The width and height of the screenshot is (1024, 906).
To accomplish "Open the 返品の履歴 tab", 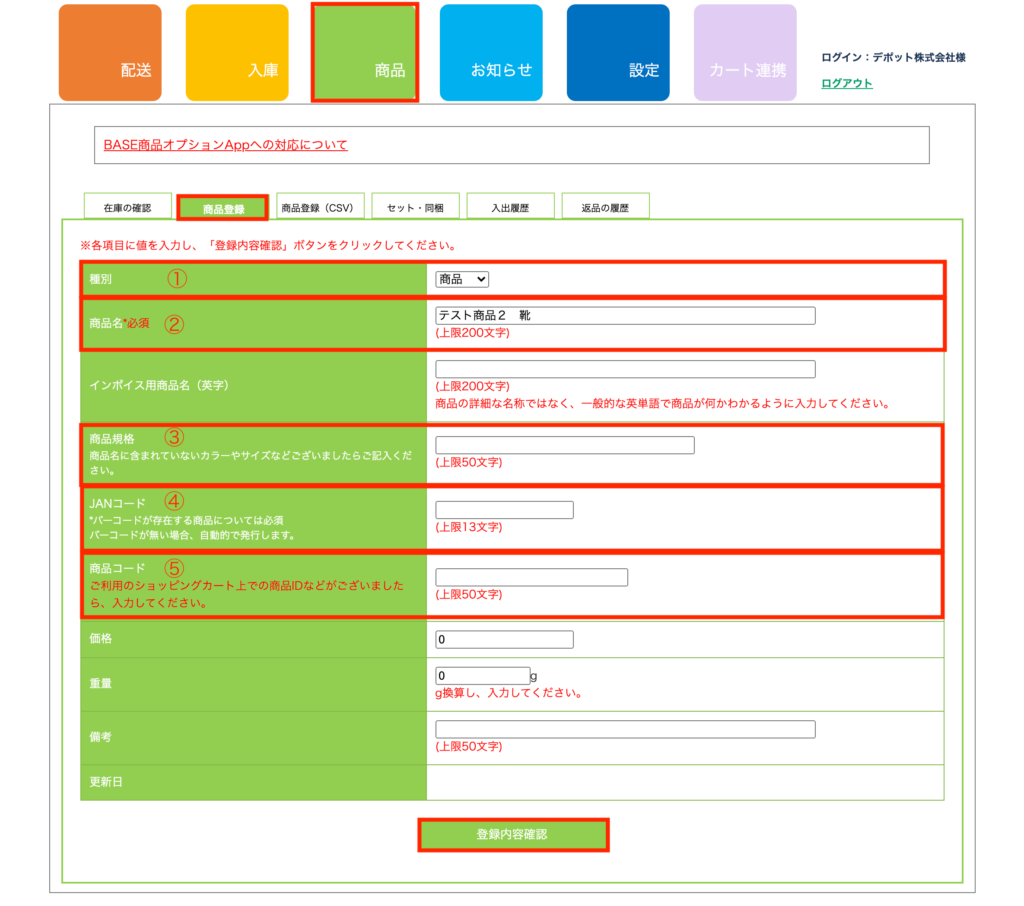I will (605, 208).
